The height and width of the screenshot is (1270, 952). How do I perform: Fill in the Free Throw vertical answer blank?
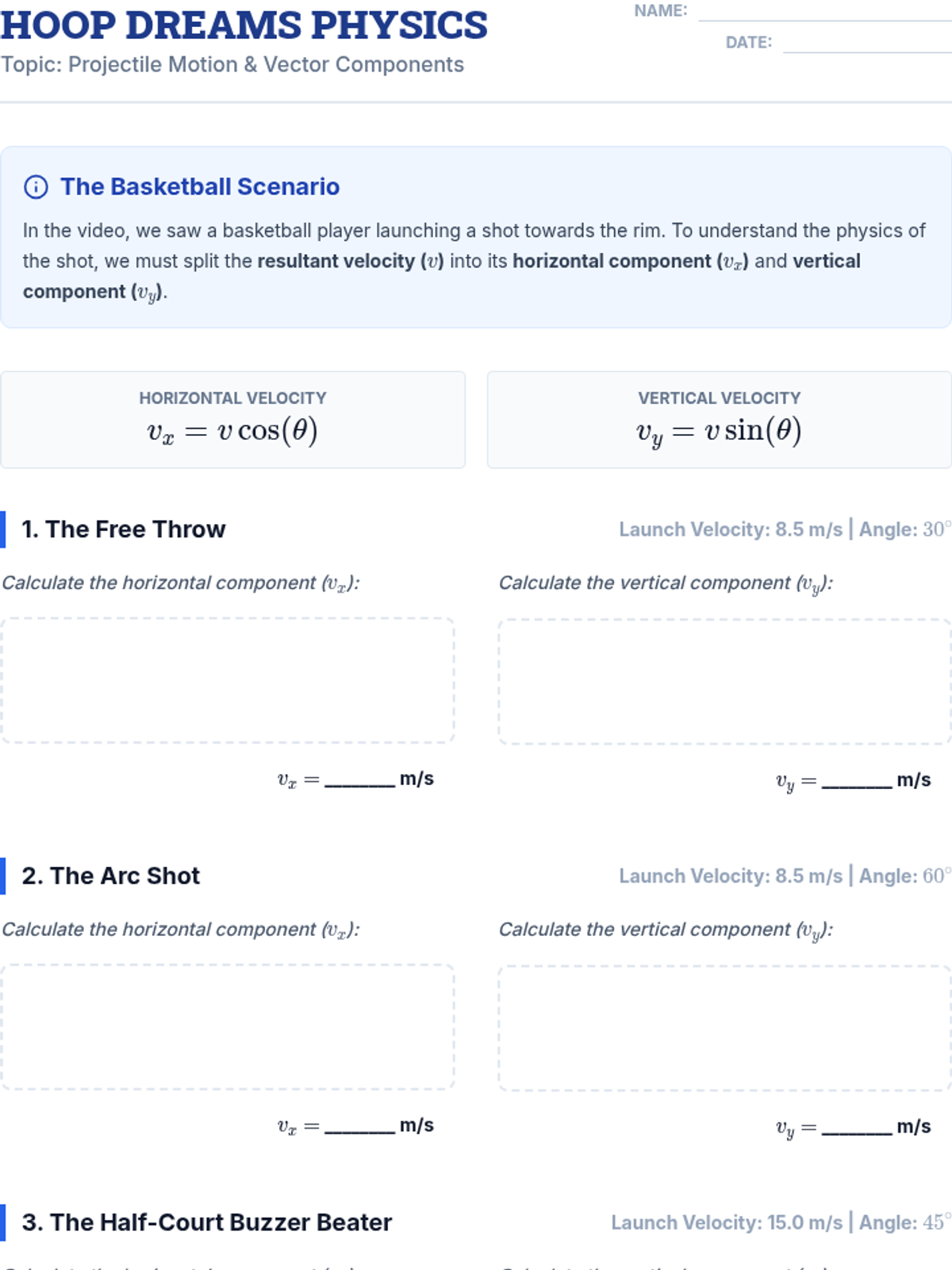pos(857,780)
